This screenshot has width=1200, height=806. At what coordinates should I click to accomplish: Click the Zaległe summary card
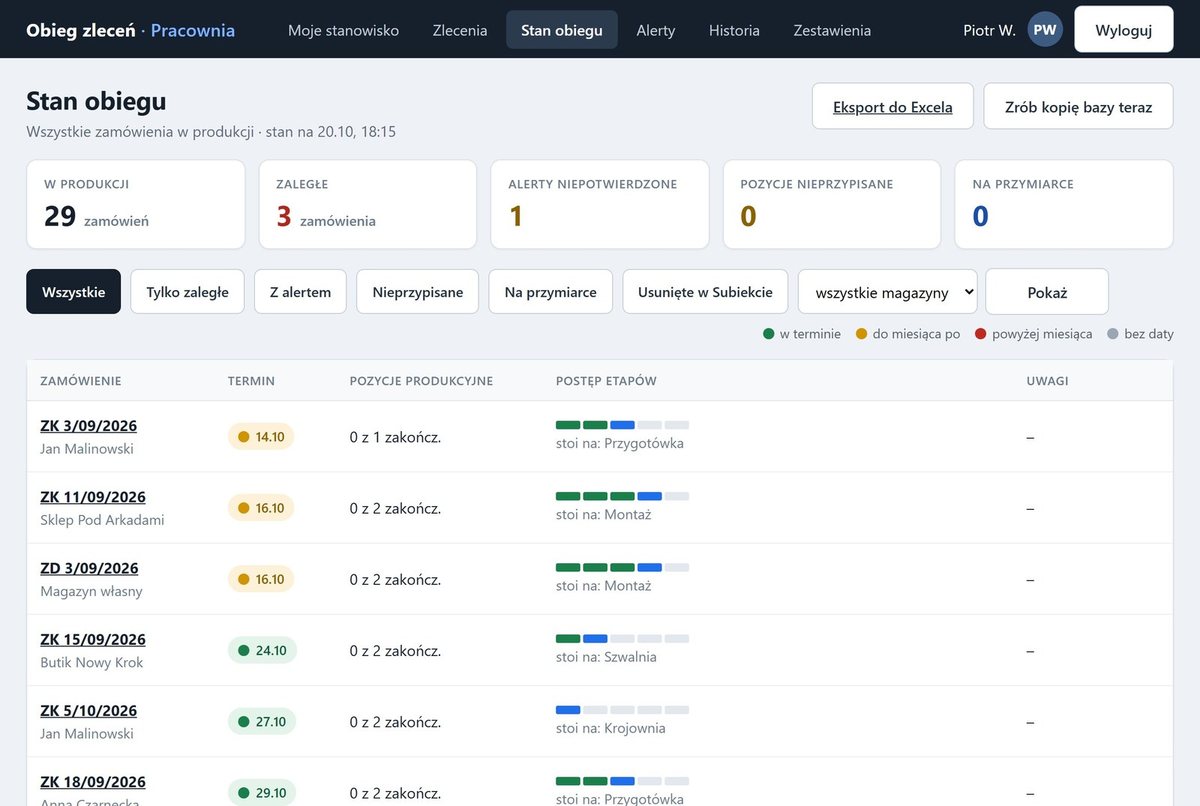coord(368,204)
